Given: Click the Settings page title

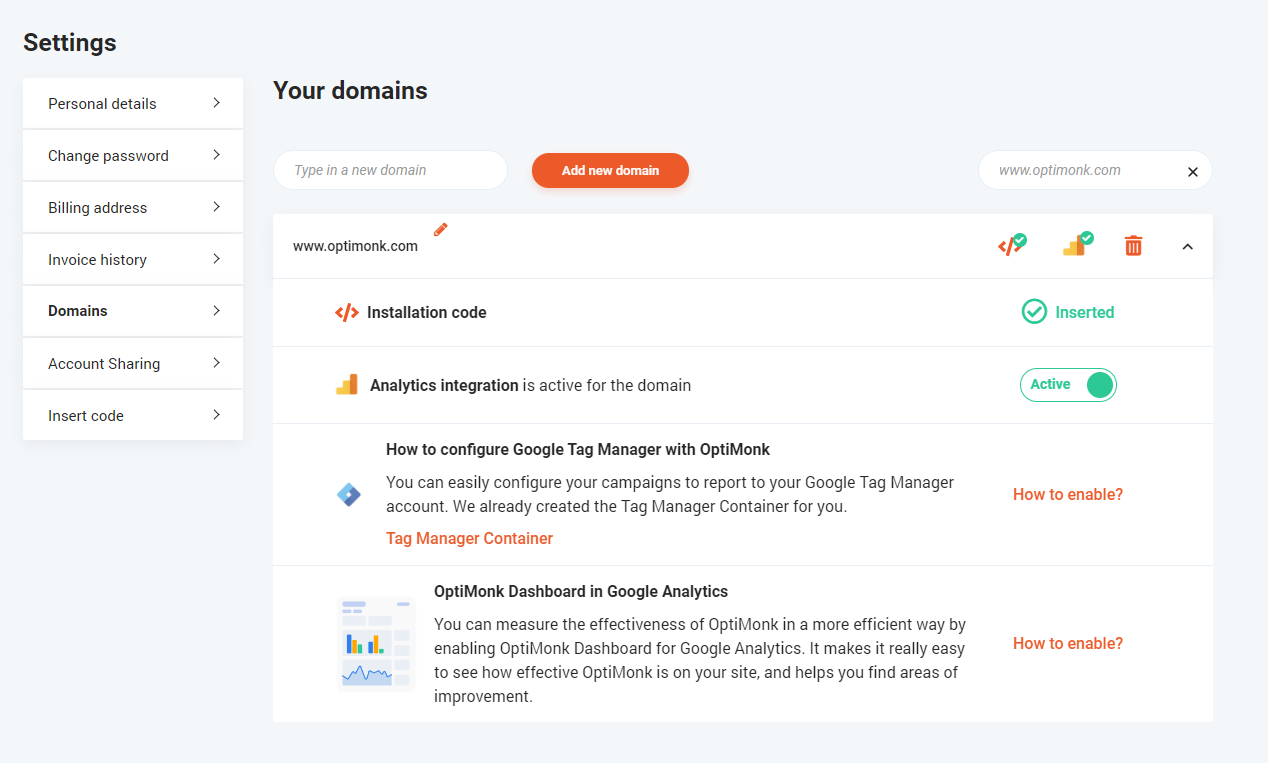Looking at the screenshot, I should pyautogui.click(x=70, y=43).
